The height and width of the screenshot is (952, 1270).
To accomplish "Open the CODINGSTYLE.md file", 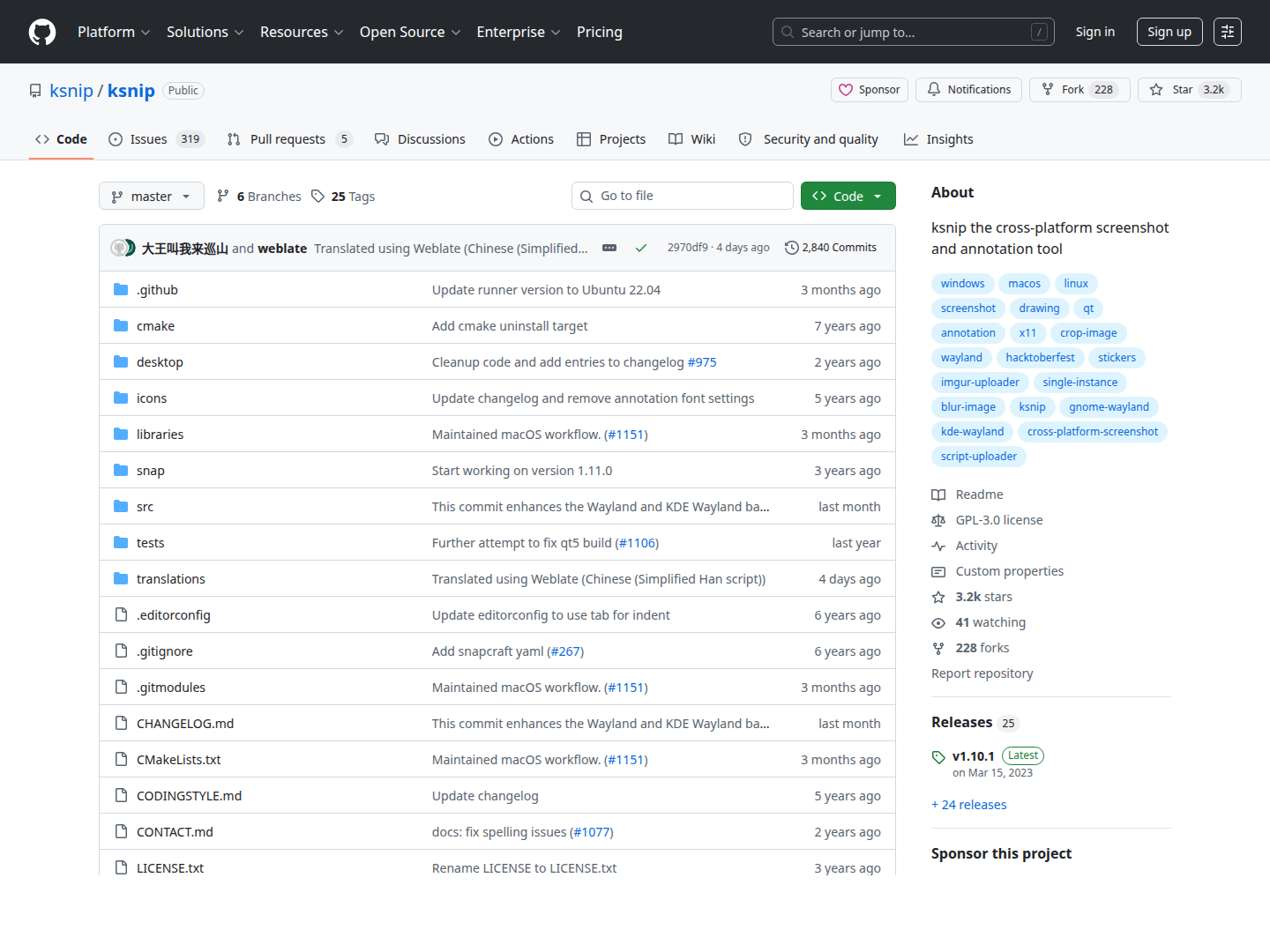I will [189, 796].
